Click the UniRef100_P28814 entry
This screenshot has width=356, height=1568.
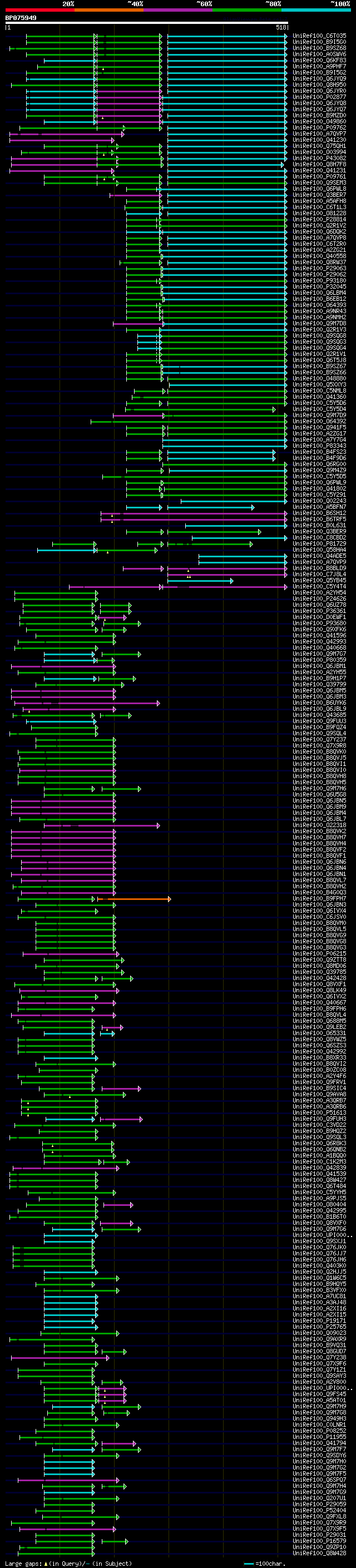(319, 219)
